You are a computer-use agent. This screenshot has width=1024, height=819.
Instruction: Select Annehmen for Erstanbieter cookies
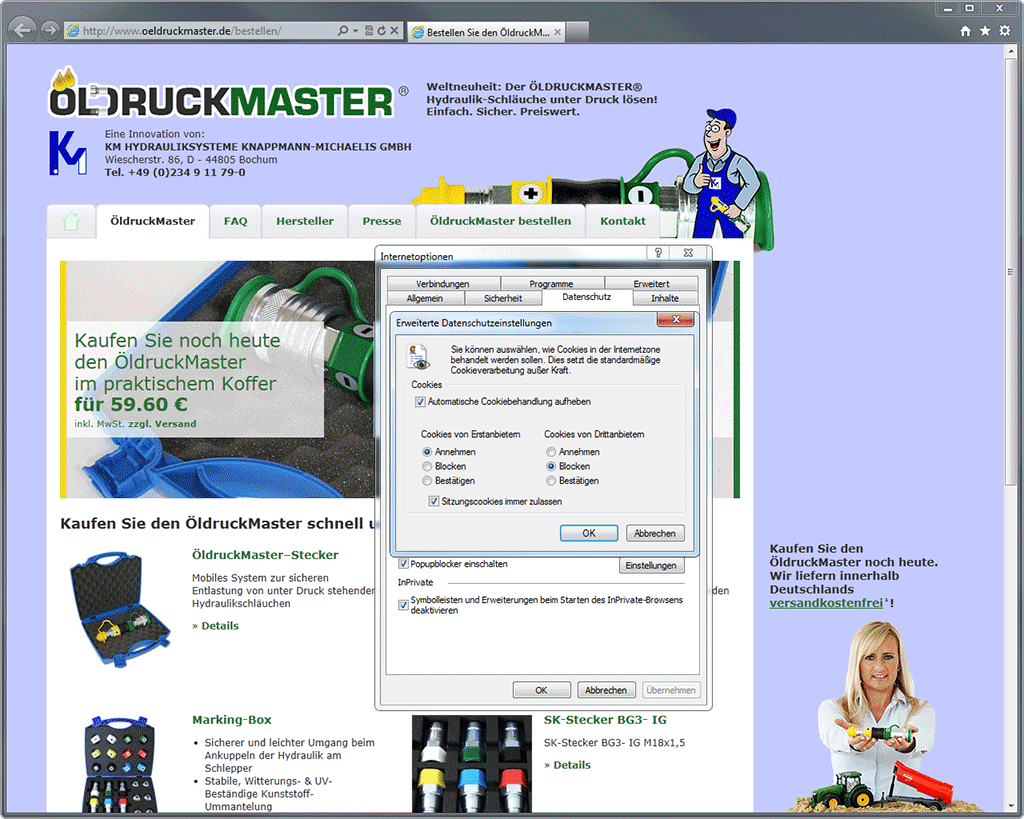pyautogui.click(x=427, y=452)
